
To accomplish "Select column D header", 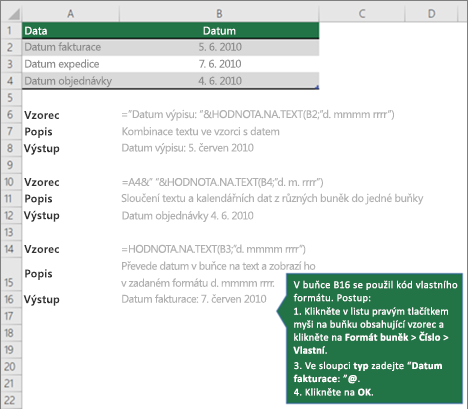I will tap(431, 14).
